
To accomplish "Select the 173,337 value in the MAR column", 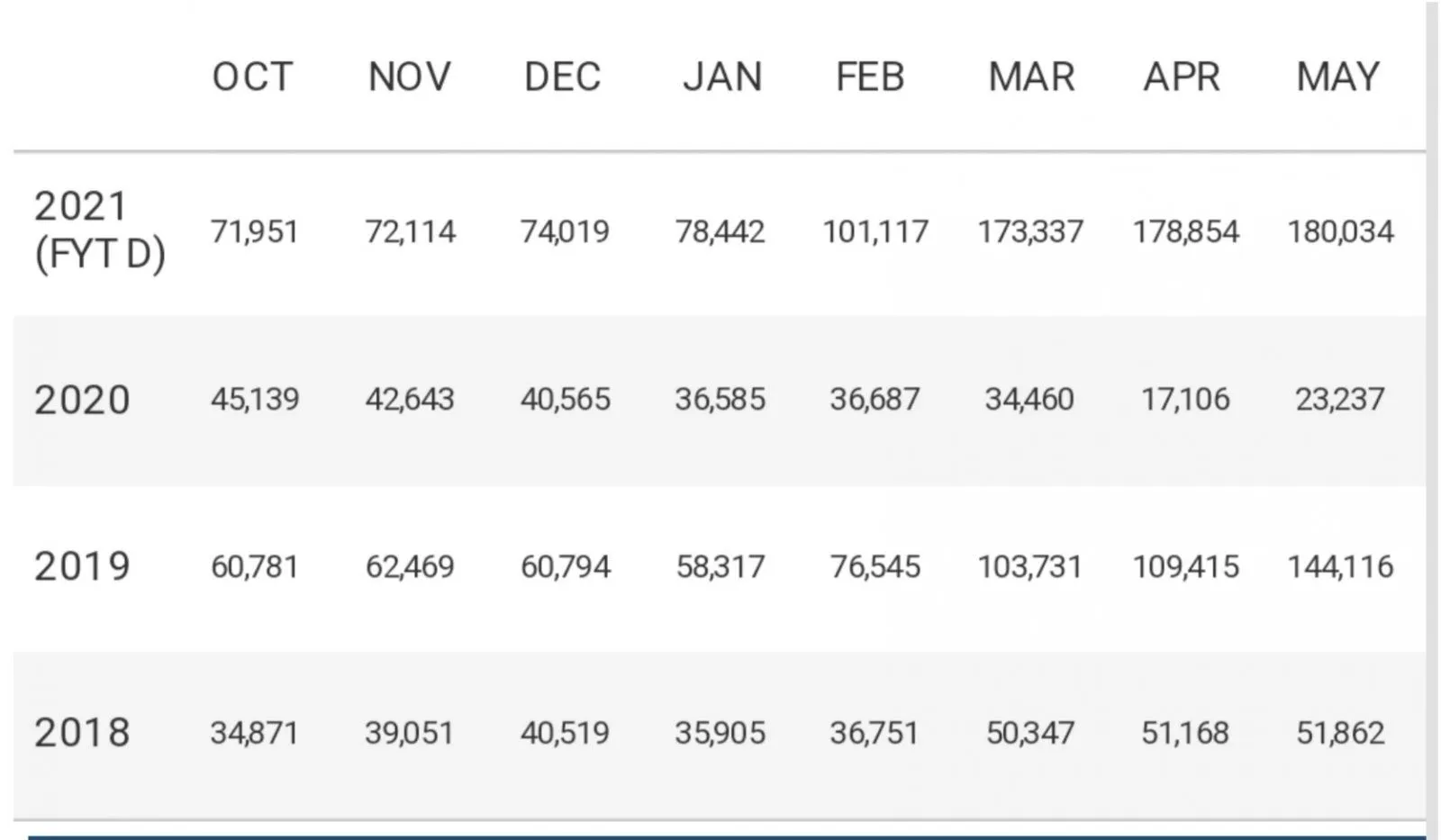I will (1030, 232).
